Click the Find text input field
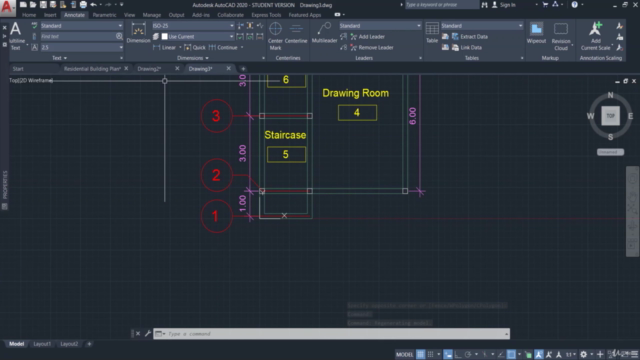Viewport: 640px width, 360px height. 77,36
